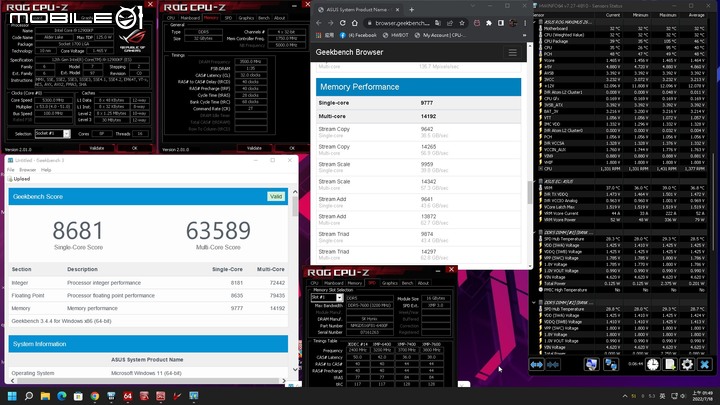
Task: Reload the Geekbench Browser page in Chrome
Action: pos(343,23)
